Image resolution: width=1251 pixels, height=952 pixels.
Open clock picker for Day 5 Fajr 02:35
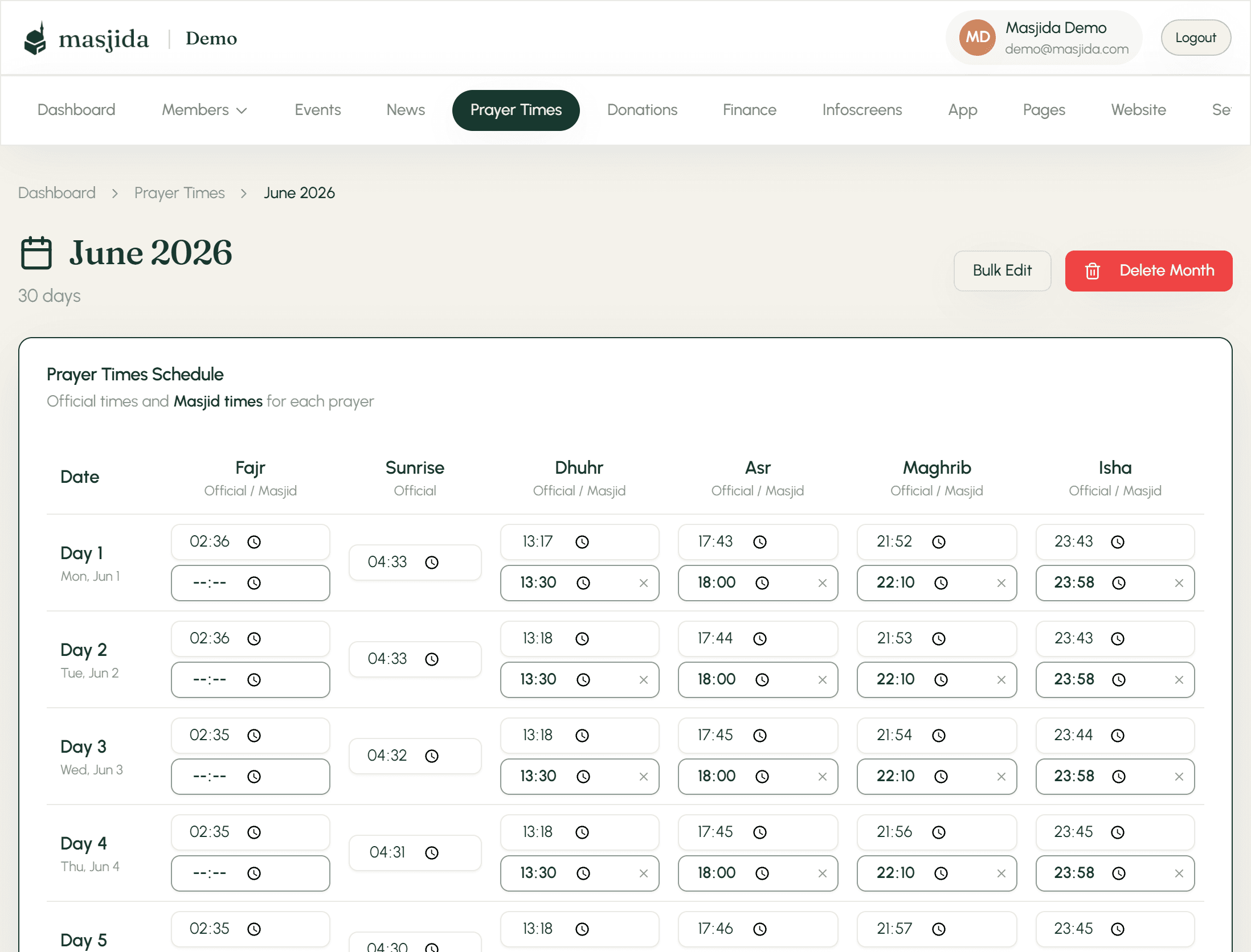point(254,929)
